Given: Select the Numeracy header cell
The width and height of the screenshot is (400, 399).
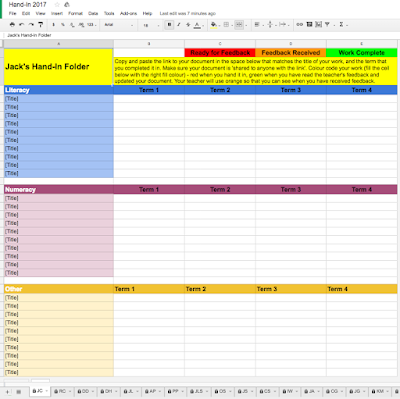Looking at the screenshot, I should point(59,190).
